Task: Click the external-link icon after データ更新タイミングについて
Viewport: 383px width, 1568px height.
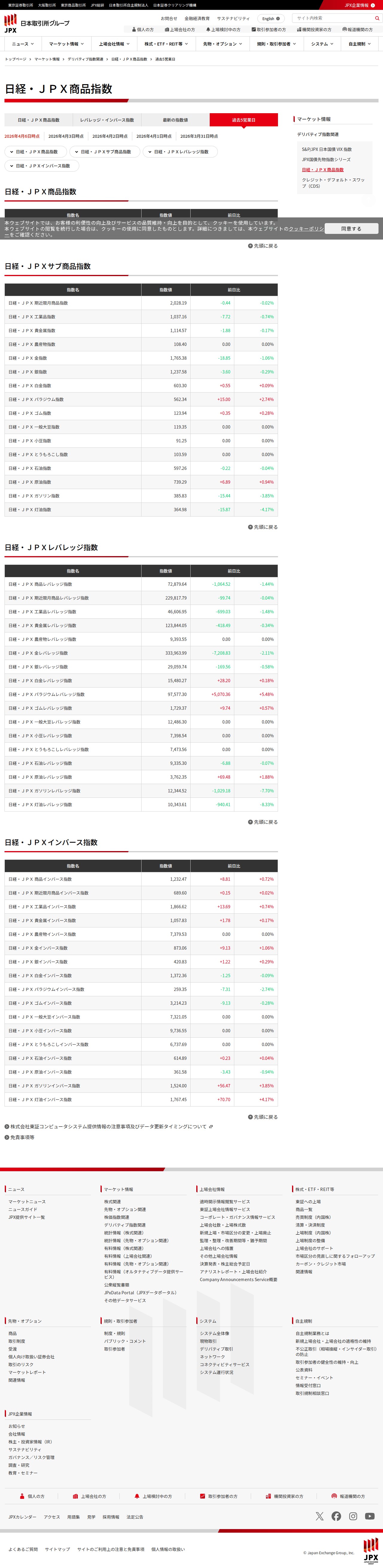Action: click(x=210, y=1127)
